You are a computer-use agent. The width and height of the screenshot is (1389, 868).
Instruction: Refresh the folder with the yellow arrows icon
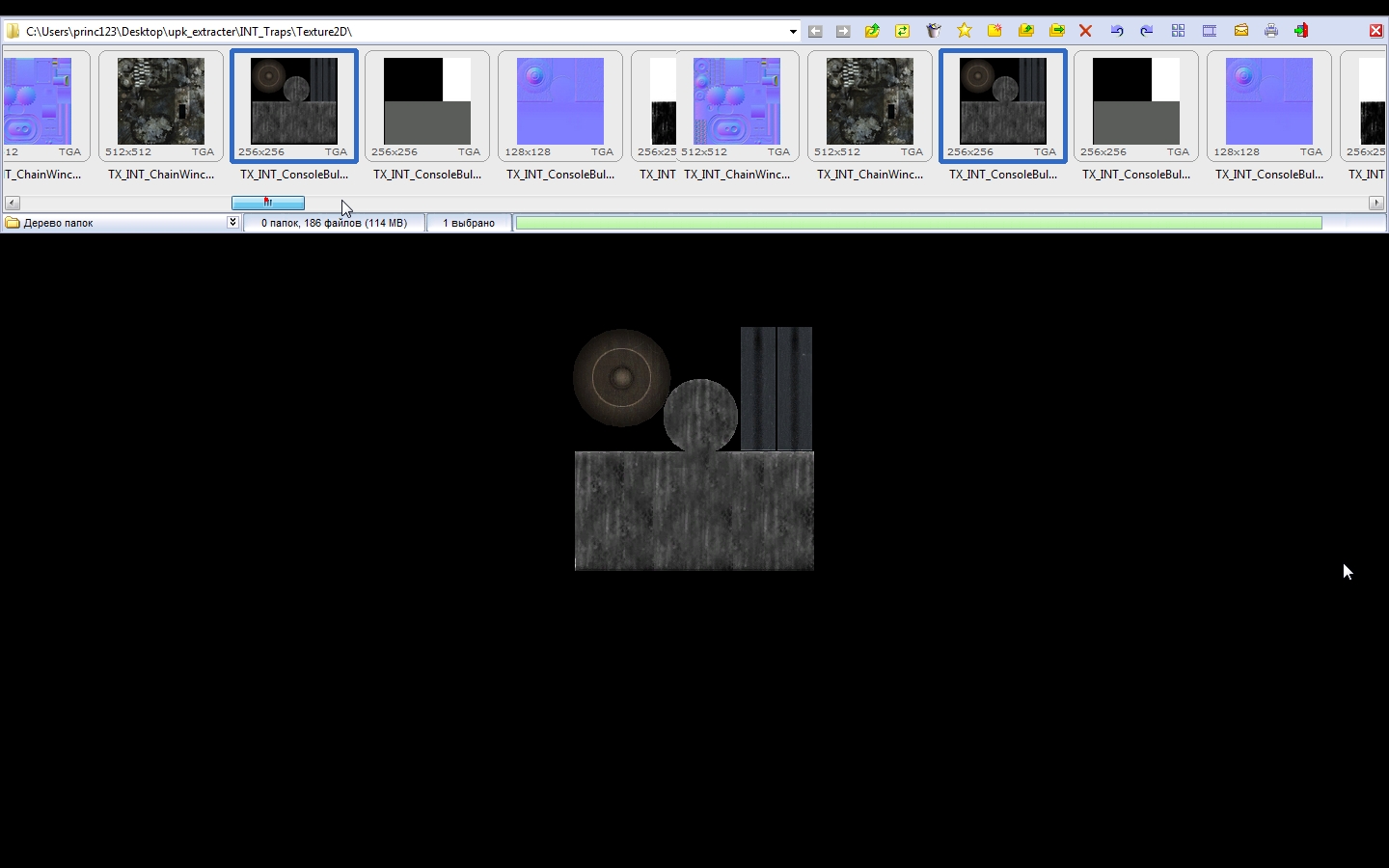coord(903,31)
